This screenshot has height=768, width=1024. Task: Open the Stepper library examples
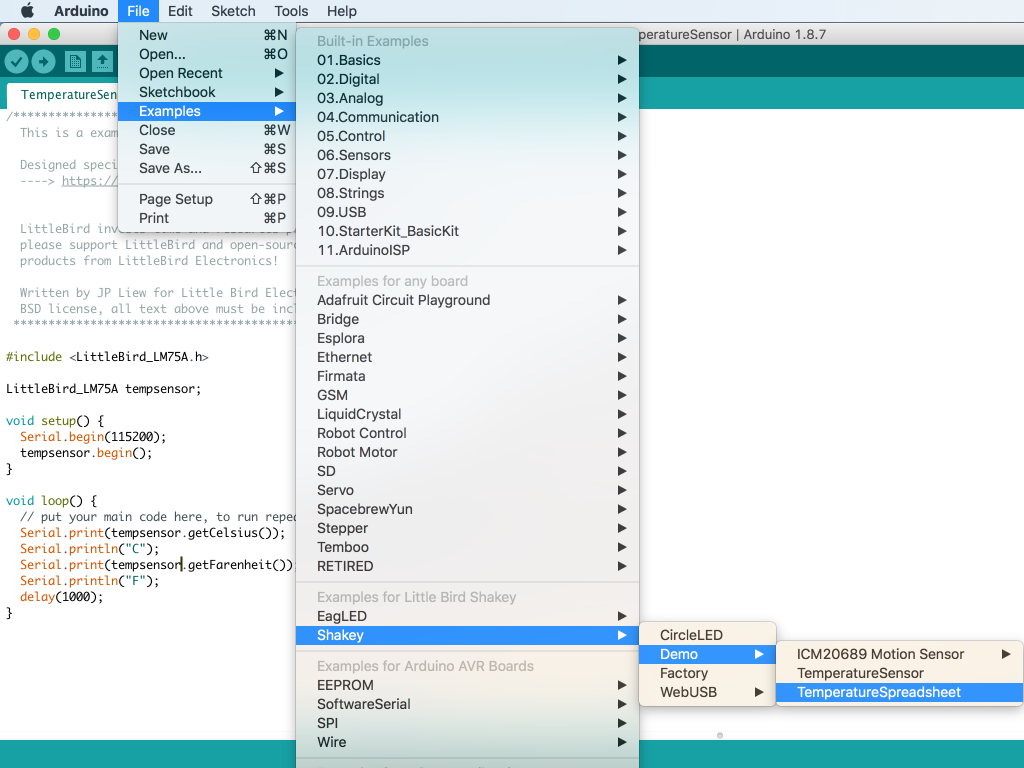(468, 527)
